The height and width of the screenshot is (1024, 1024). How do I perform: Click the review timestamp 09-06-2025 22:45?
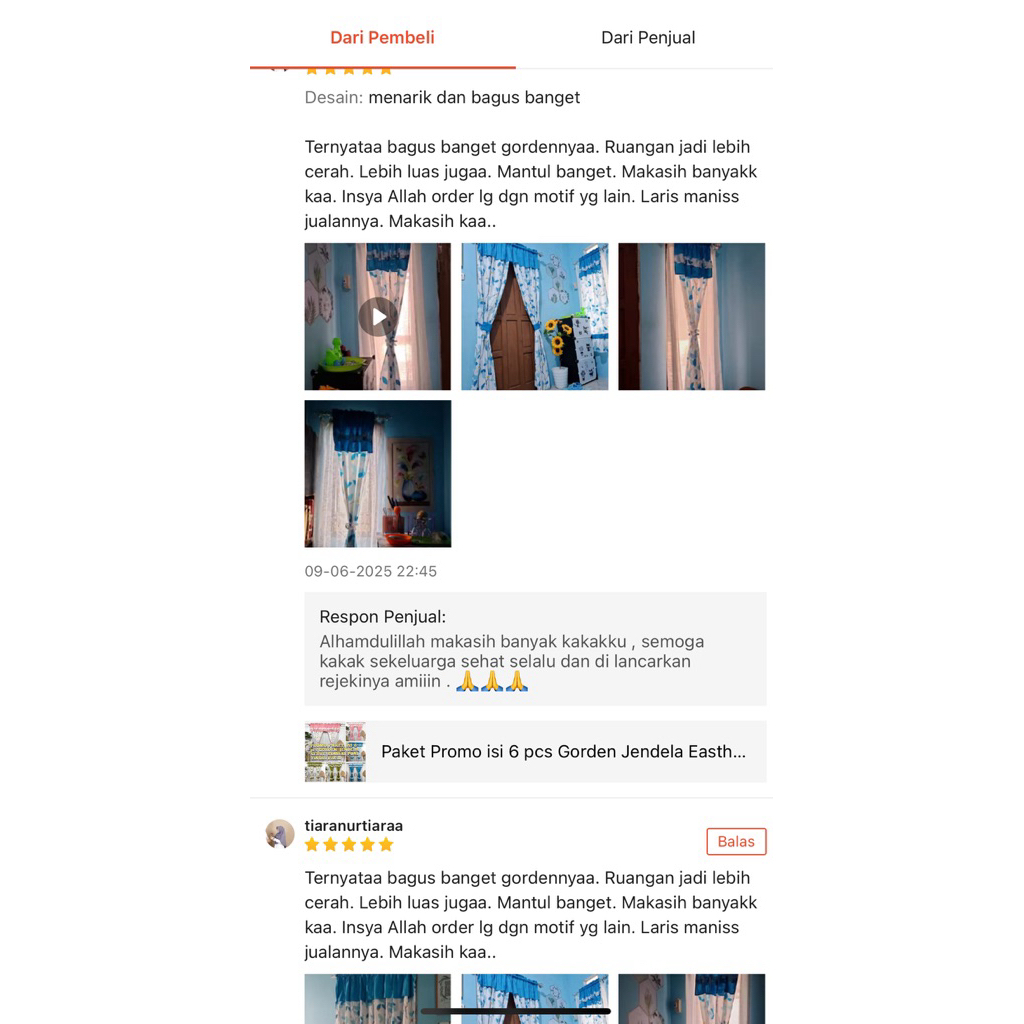[370, 571]
